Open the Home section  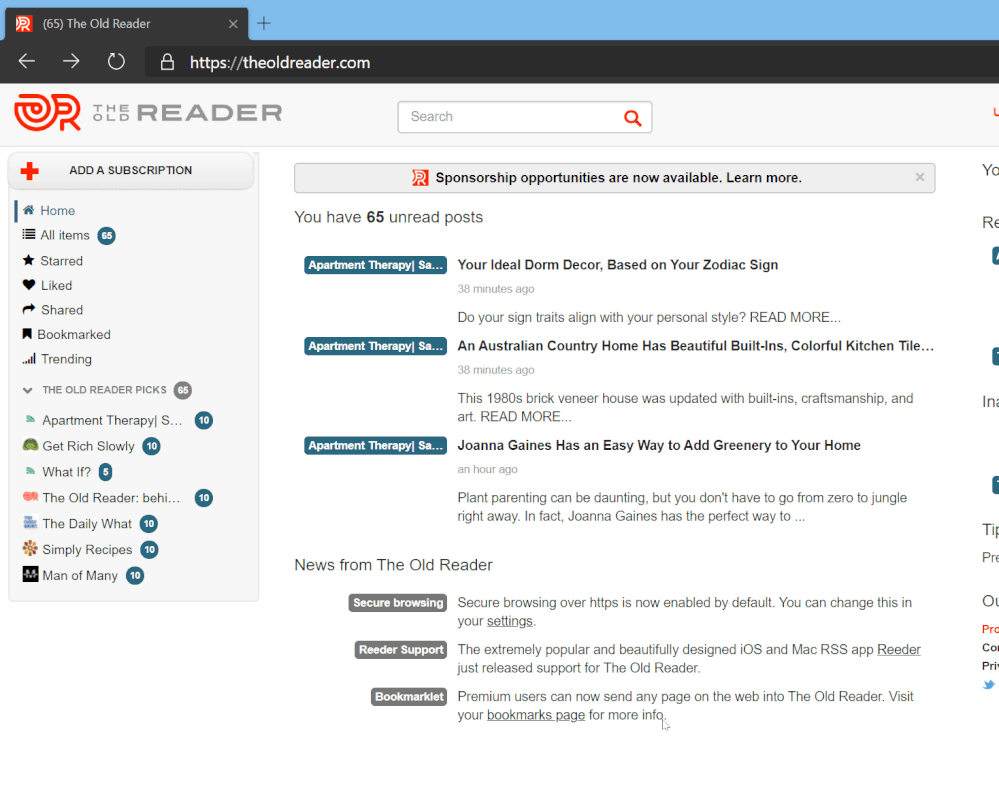57,210
